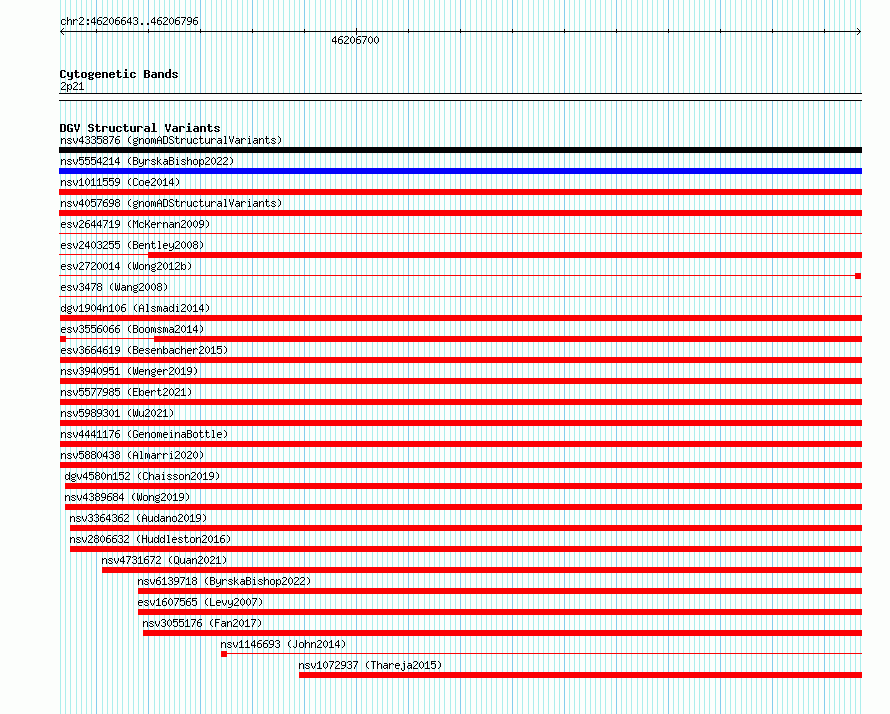
Task: Select nsv3364362 (Audano2019) label
Action: (138, 518)
